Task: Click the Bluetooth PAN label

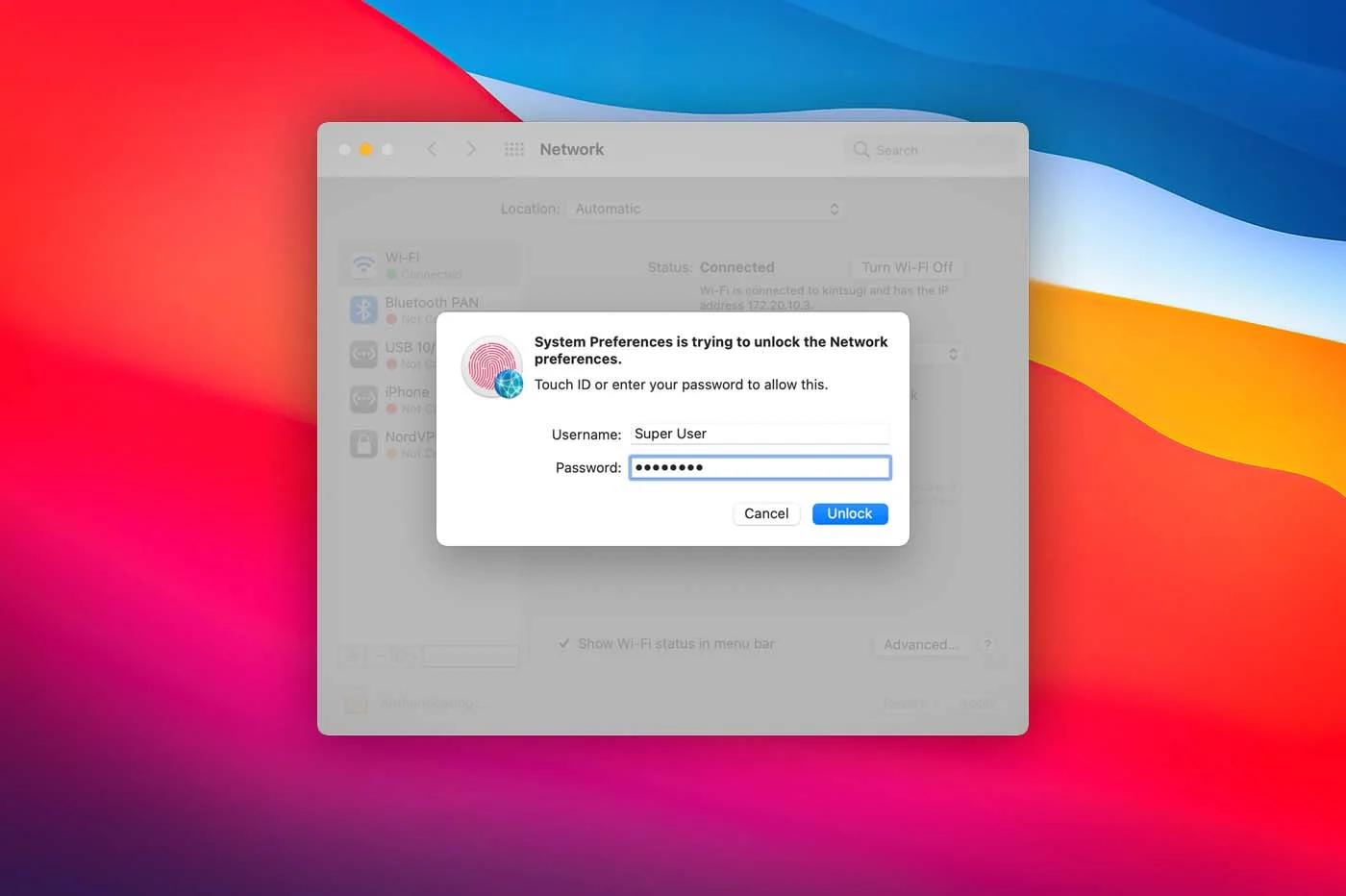Action: (432, 302)
